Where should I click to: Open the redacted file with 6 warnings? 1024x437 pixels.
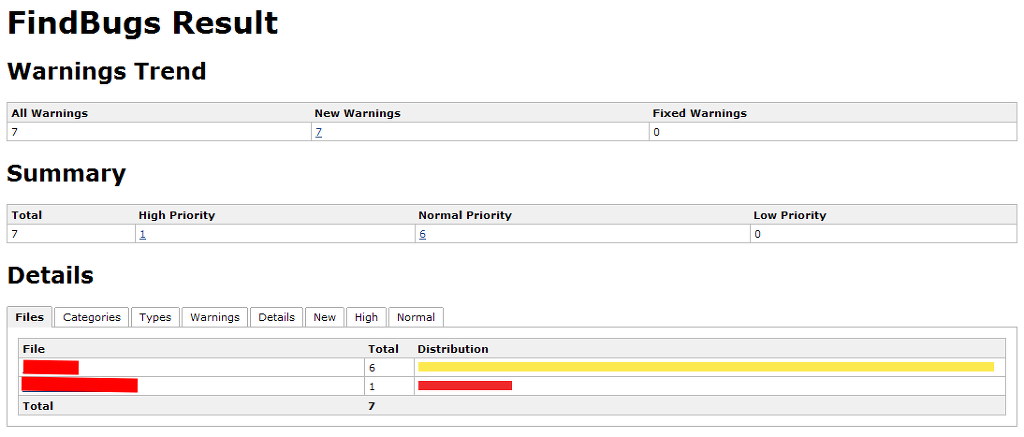tap(51, 367)
